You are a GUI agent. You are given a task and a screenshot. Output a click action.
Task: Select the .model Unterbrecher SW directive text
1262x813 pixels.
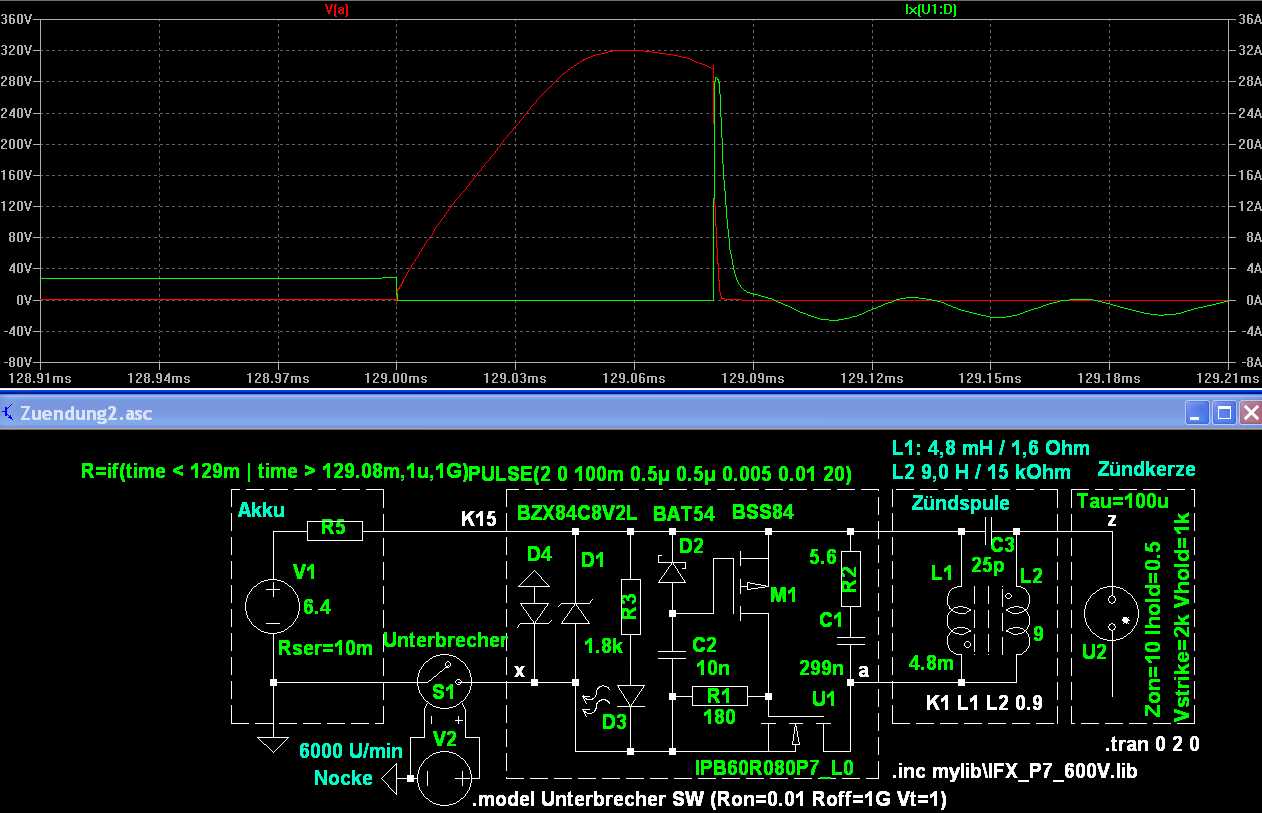point(709,799)
